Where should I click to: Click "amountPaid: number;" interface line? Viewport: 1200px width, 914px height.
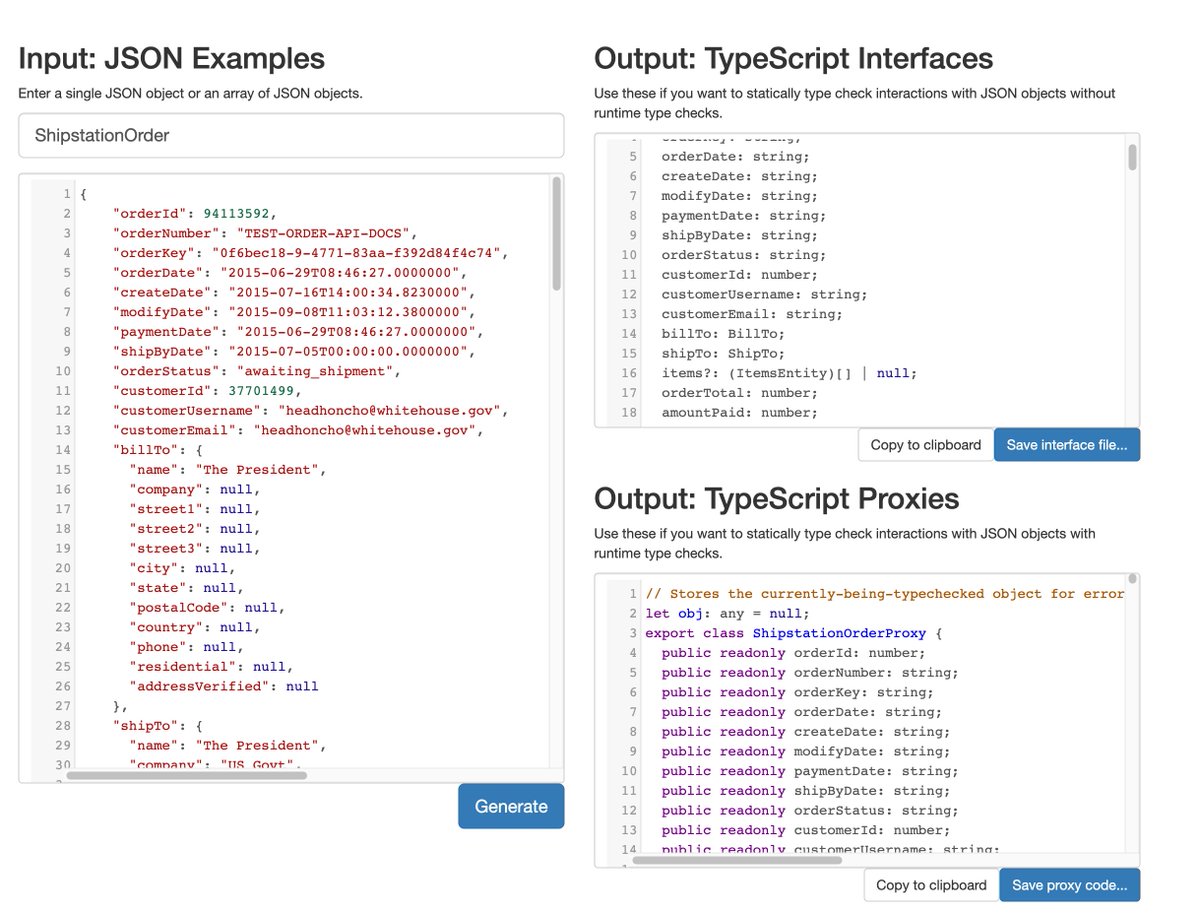[x=739, y=413]
